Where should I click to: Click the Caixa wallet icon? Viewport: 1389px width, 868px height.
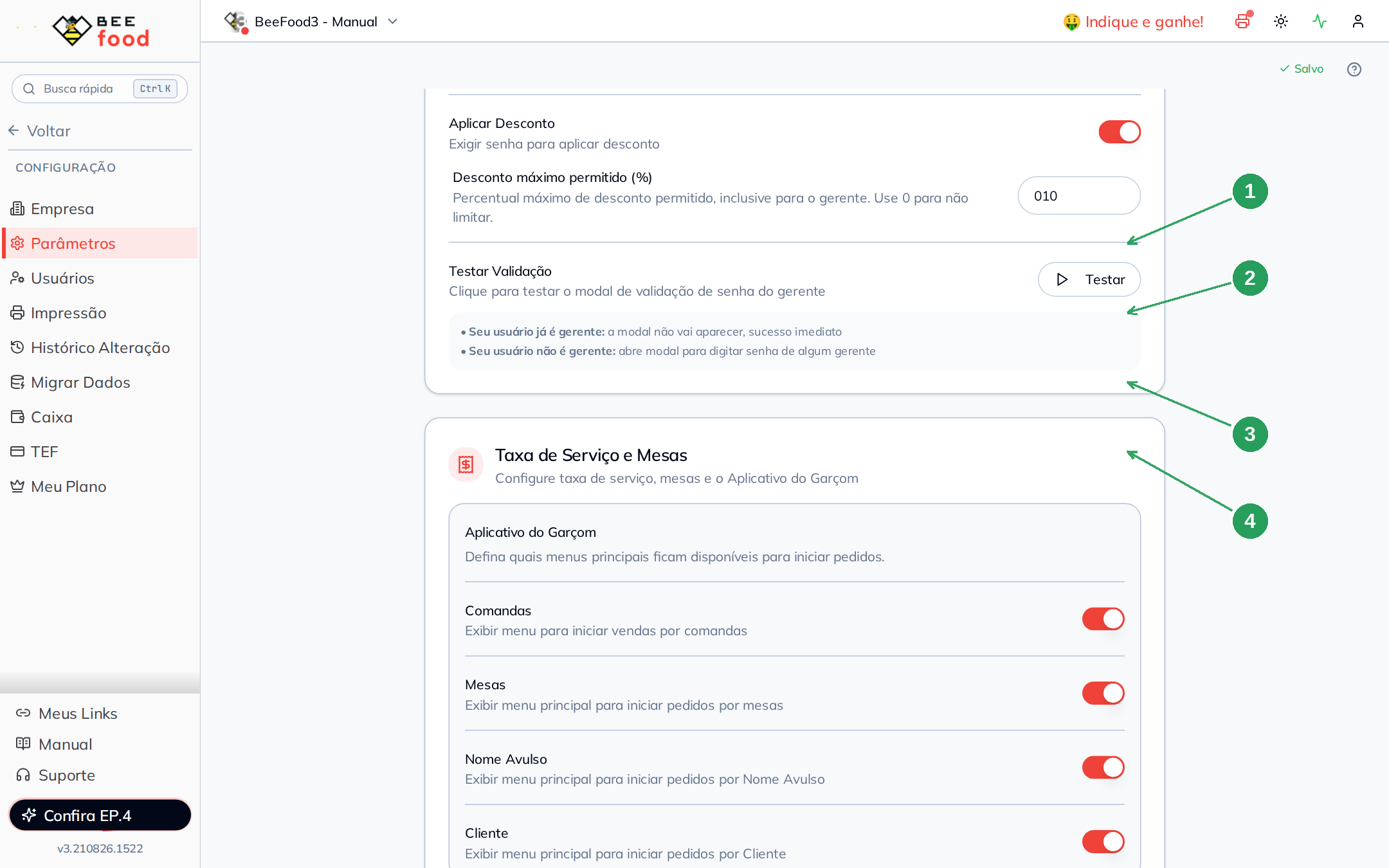point(17,417)
